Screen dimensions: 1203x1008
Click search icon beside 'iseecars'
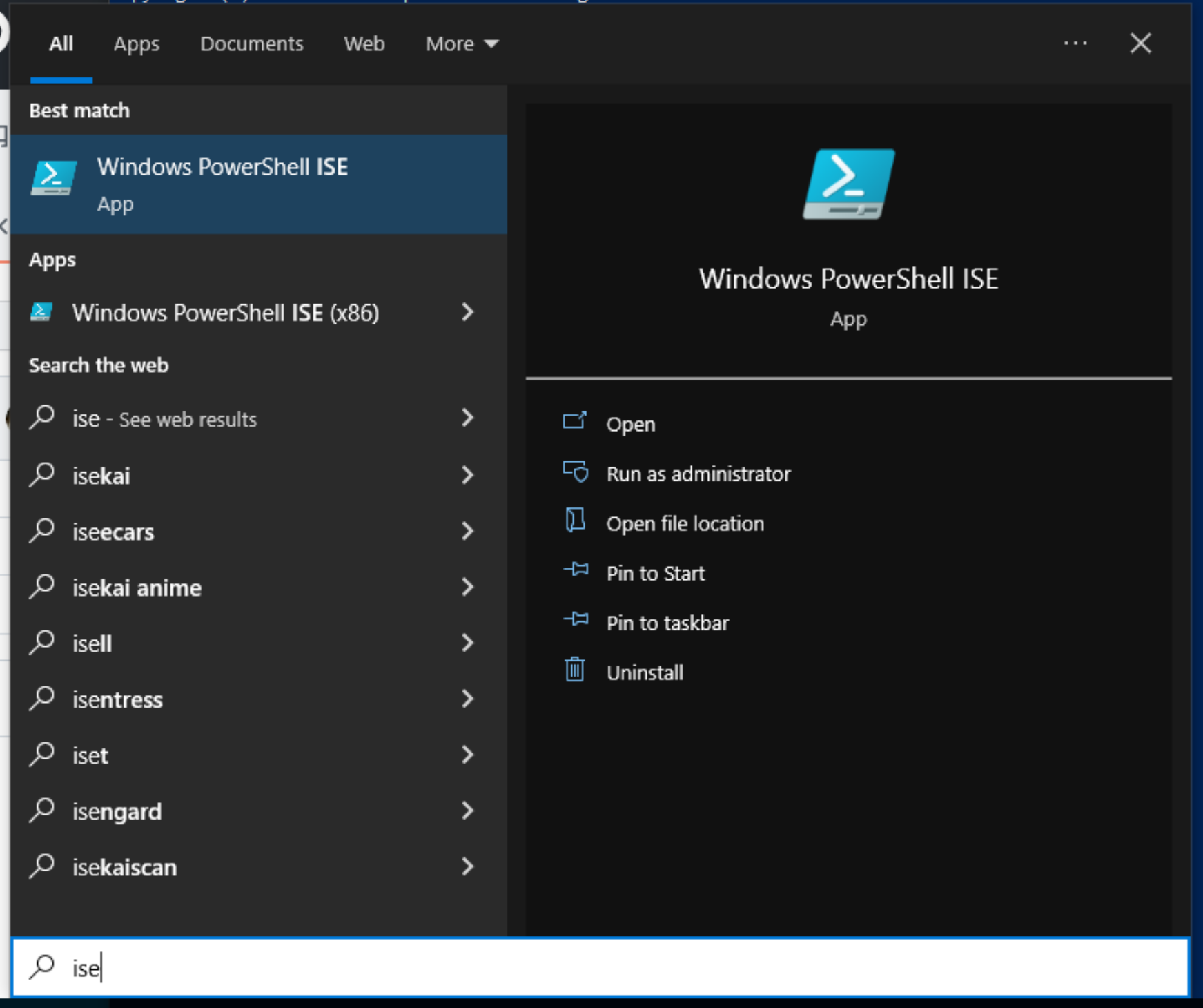[x=42, y=531]
